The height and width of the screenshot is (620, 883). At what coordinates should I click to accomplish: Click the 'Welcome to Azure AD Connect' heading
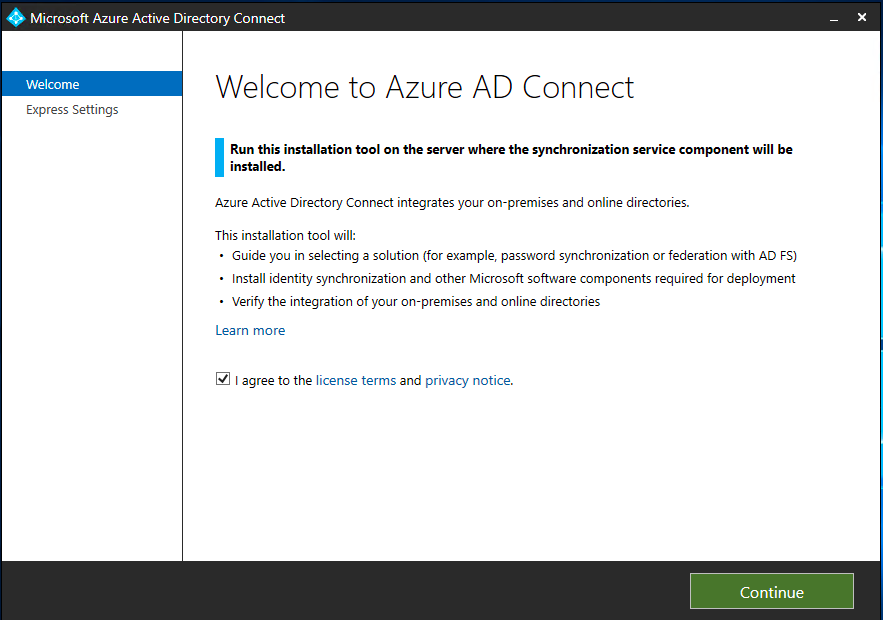(x=425, y=87)
